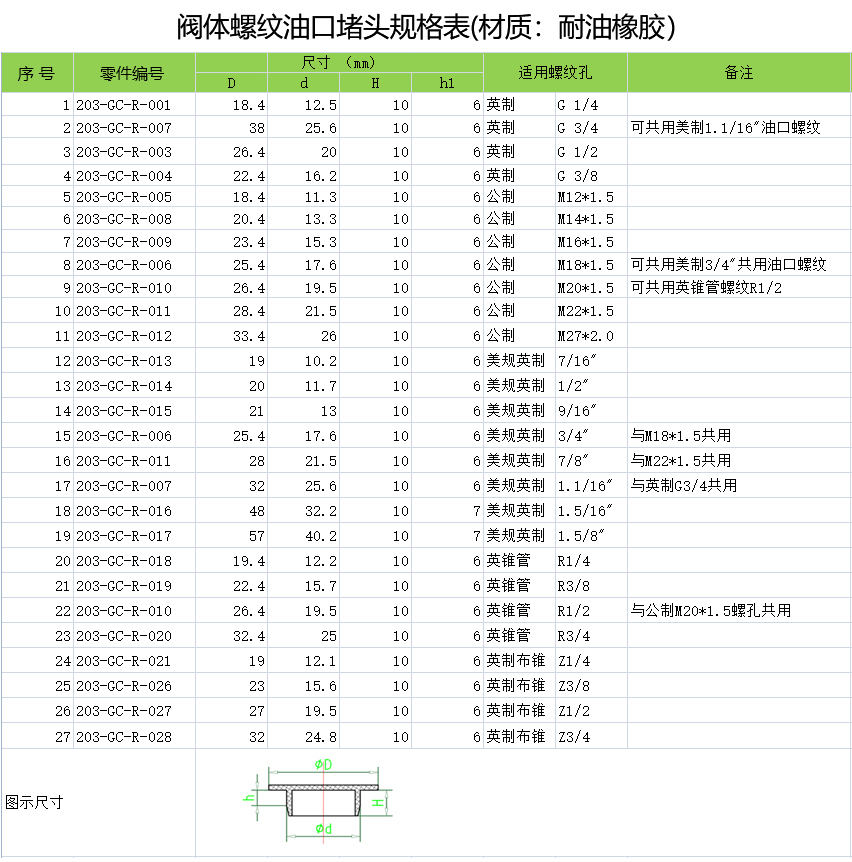Viewport: 852px width, 862px height.
Task: Click the G 3/4 thread cell
Action: coord(590,128)
